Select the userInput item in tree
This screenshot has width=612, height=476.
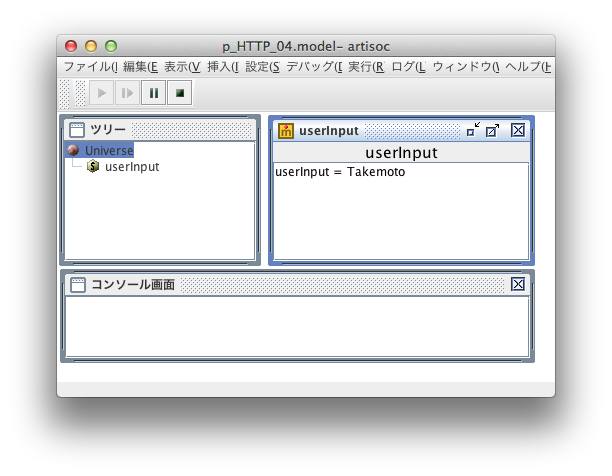point(131,167)
